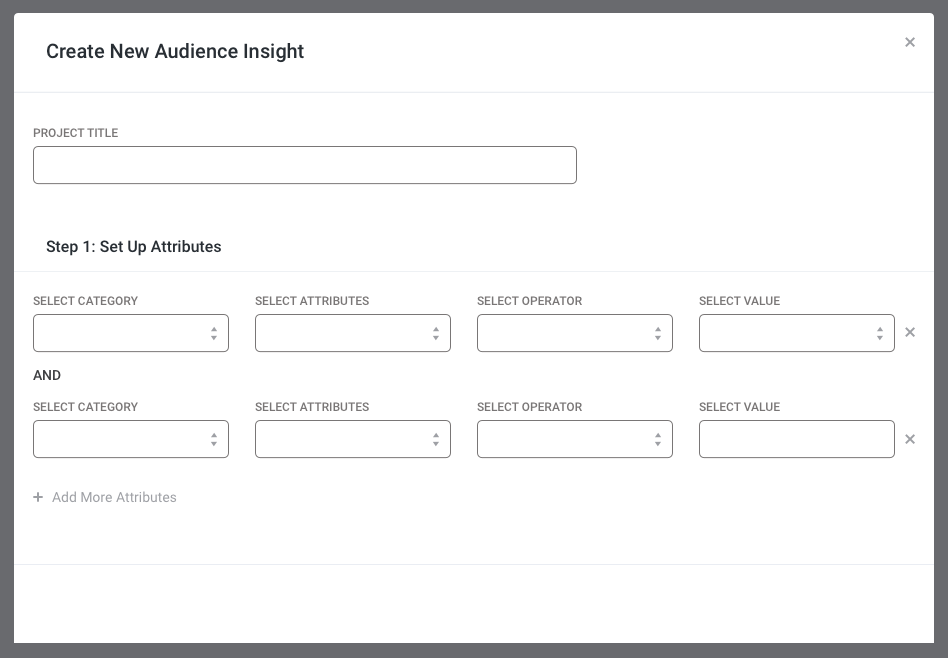Open the first row Select Attributes dropdown
This screenshot has width=948, height=658.
tap(352, 333)
